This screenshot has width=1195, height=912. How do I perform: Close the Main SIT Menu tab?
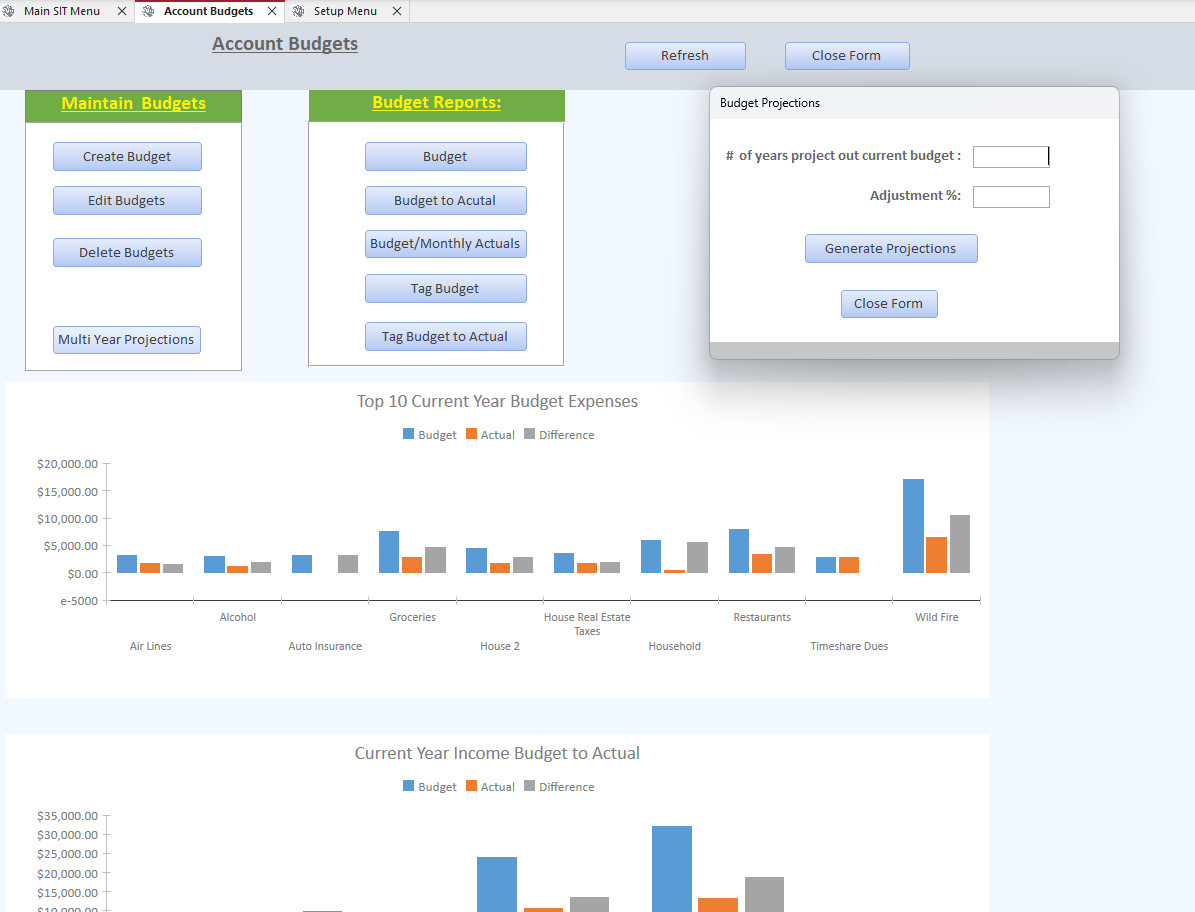point(122,11)
